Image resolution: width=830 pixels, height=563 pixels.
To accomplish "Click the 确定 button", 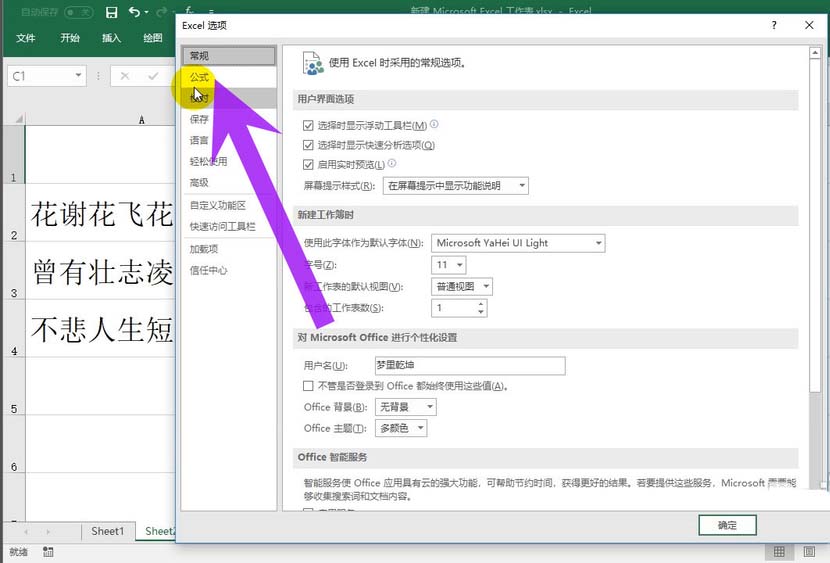I will click(727, 525).
